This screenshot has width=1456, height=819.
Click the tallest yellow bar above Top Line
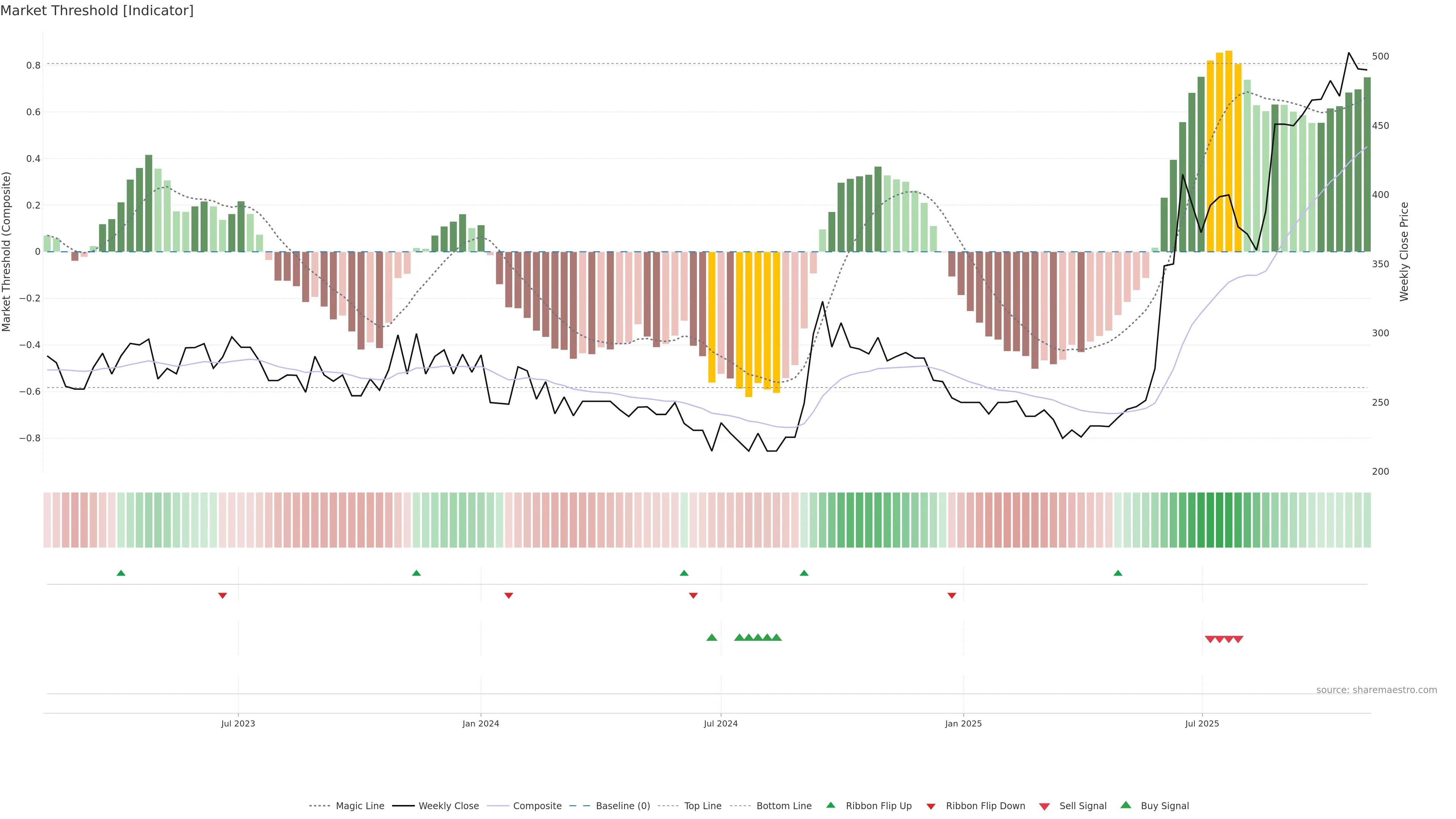(x=1229, y=151)
